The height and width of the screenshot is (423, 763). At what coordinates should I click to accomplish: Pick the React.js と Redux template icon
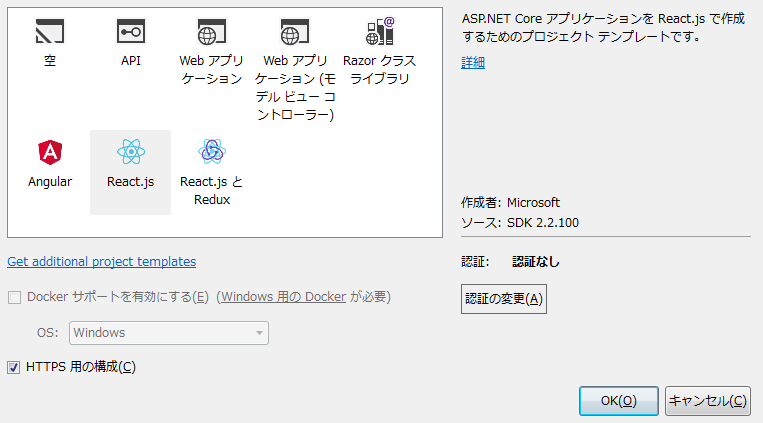(x=212, y=151)
